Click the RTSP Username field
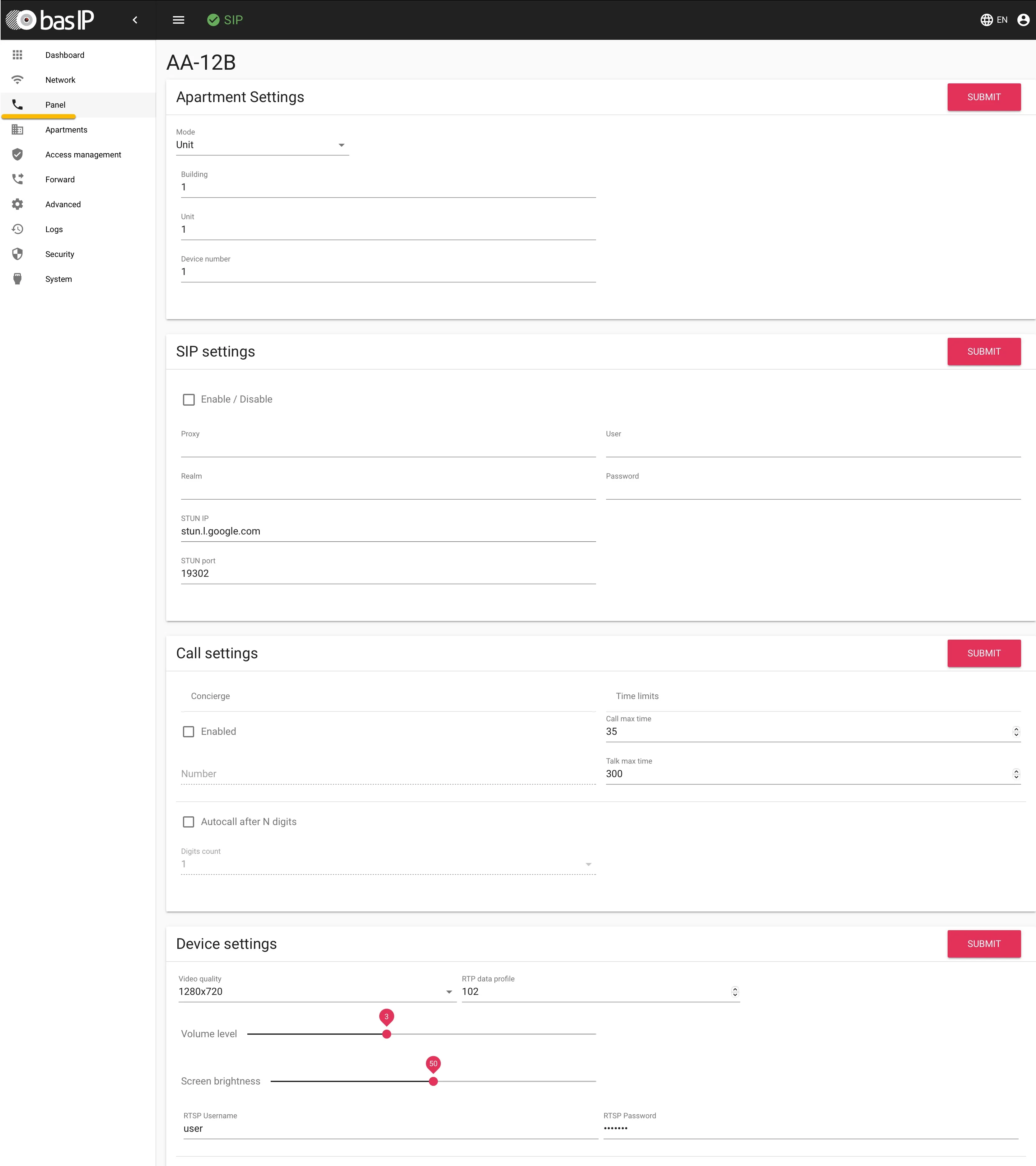1036x1166 pixels. 391,1128
